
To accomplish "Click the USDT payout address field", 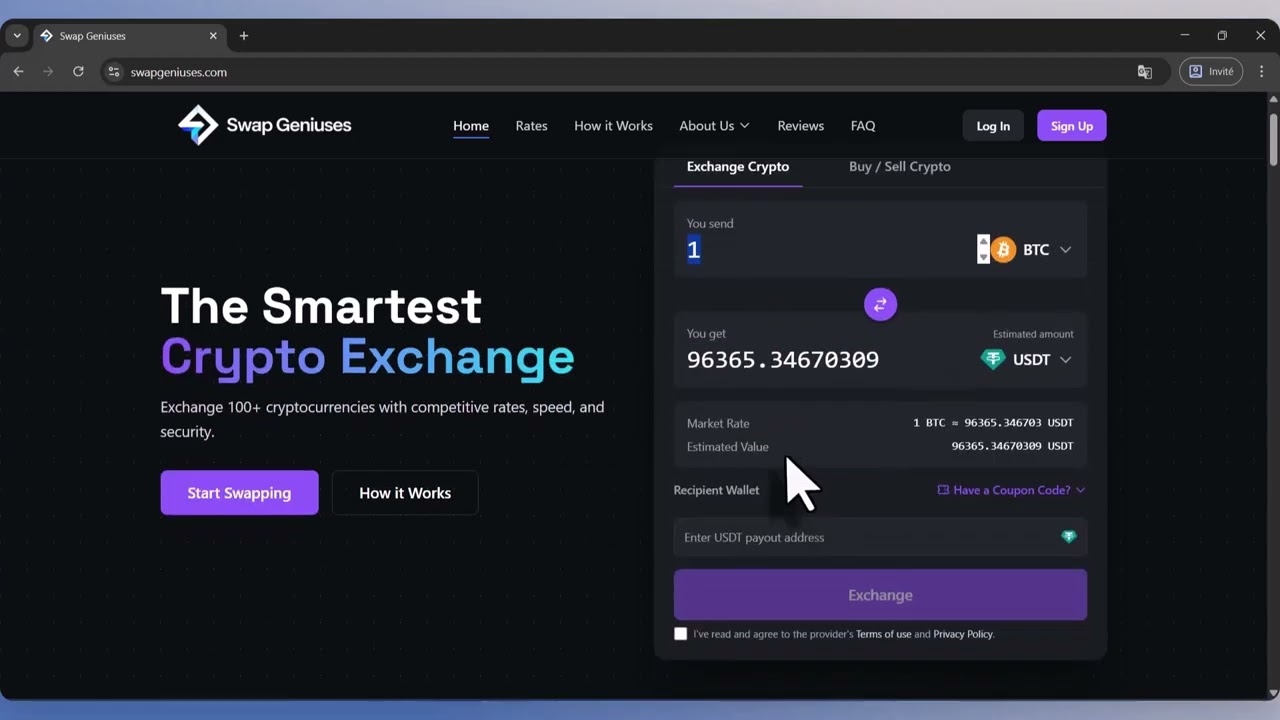I will [880, 537].
